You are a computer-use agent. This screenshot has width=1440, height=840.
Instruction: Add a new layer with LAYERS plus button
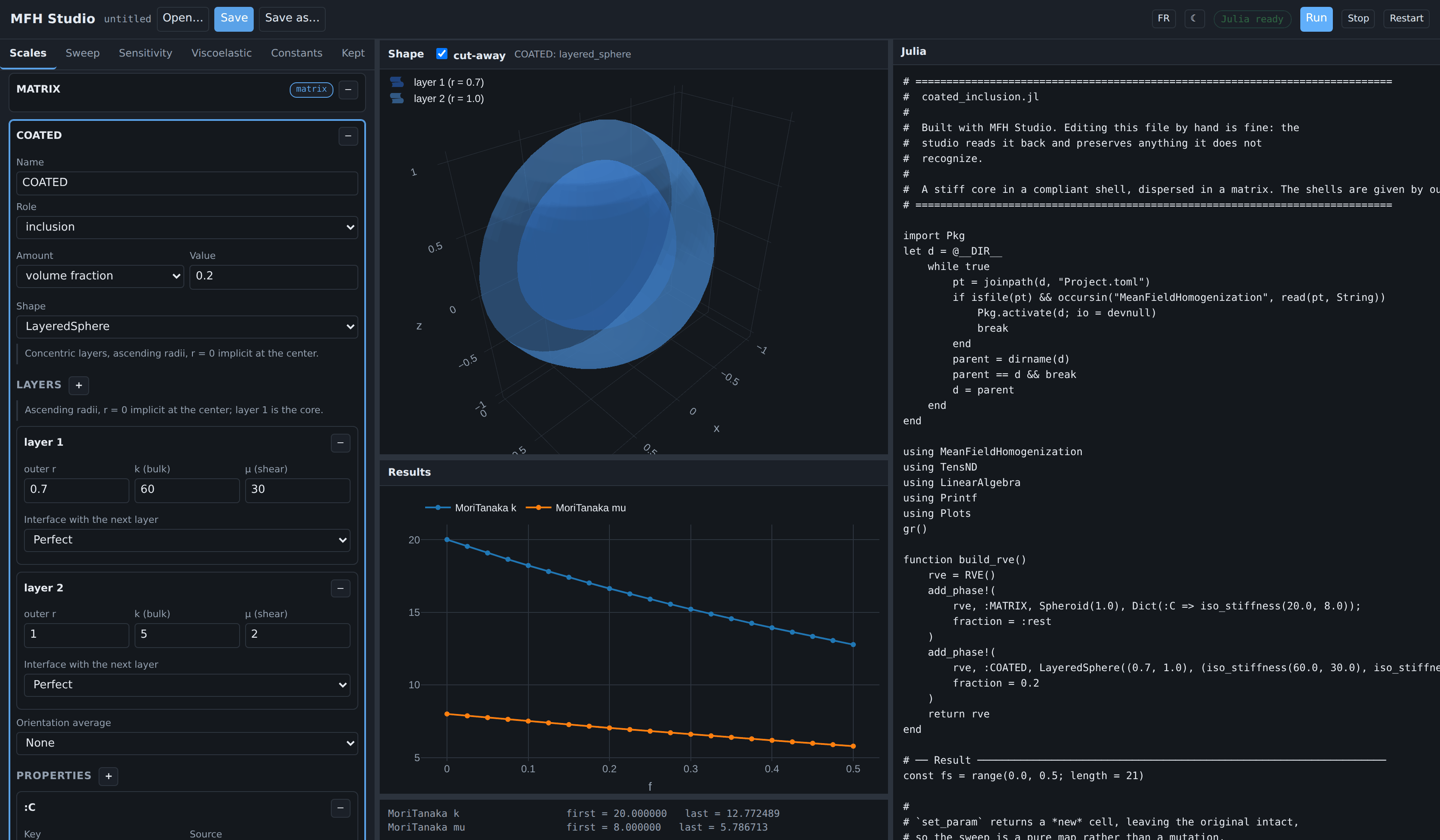(x=79, y=385)
